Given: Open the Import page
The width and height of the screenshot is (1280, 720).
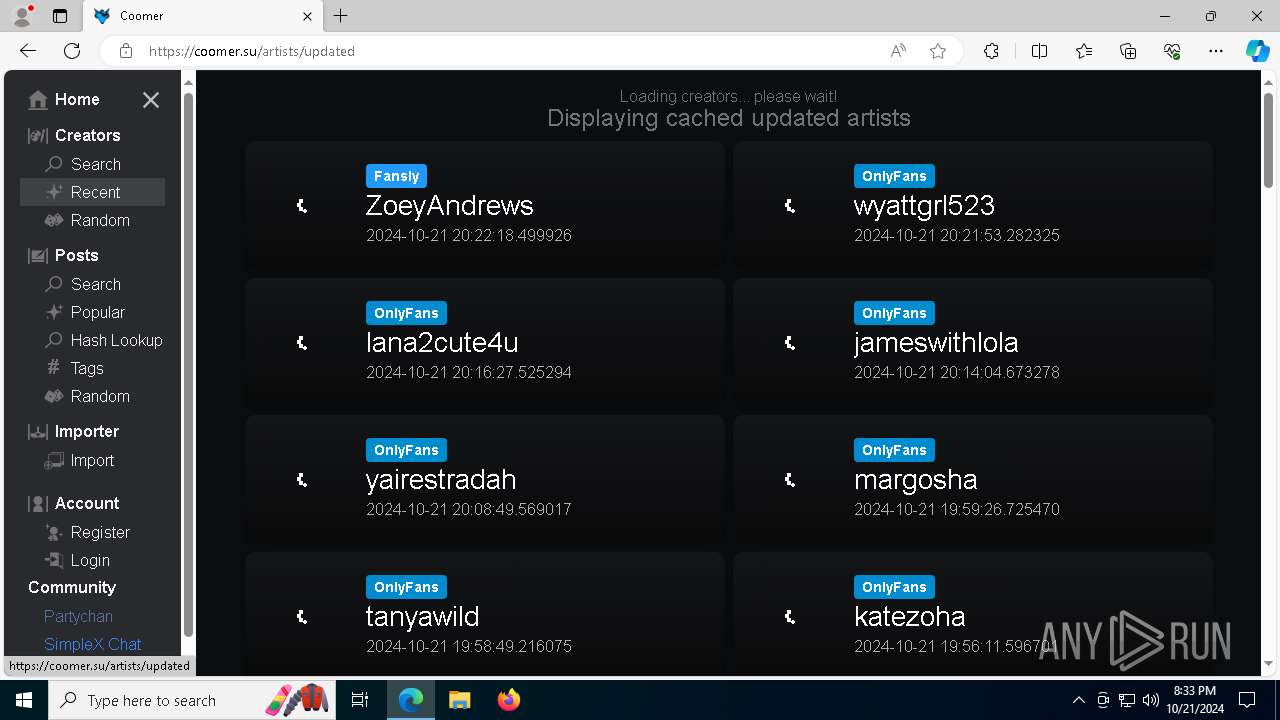Looking at the screenshot, I should [80, 460].
